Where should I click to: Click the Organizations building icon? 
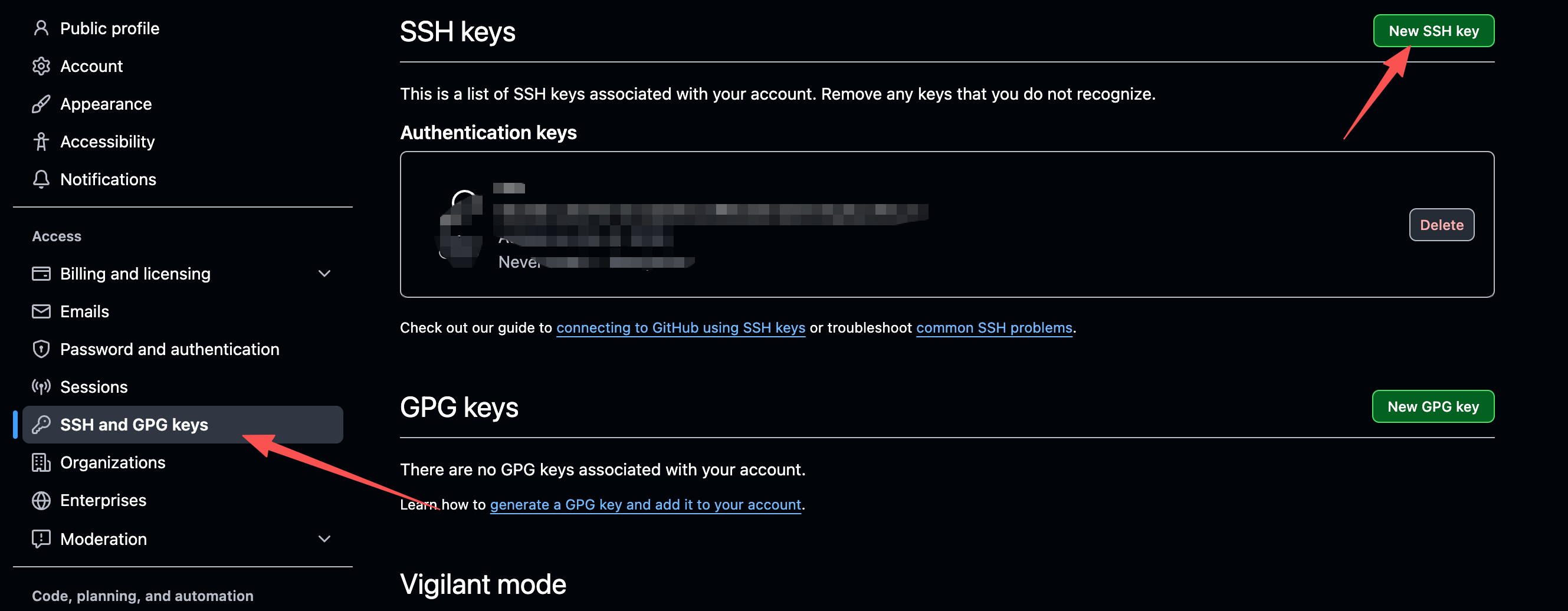41,462
